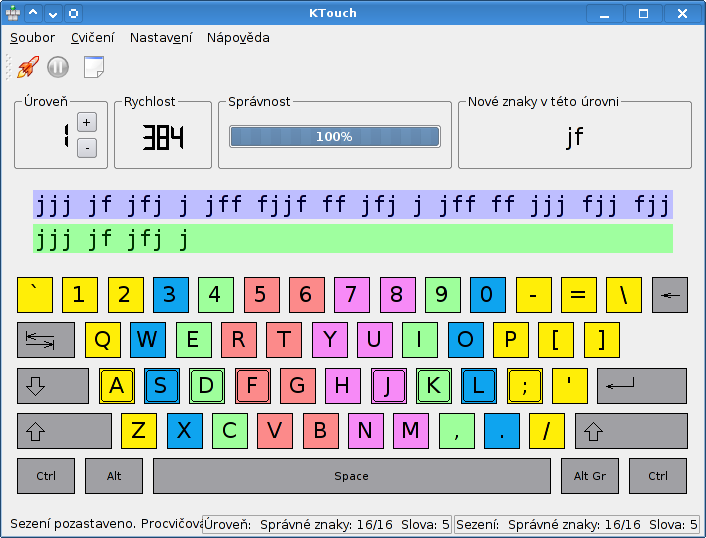Click the pause session button

[x=58, y=67]
